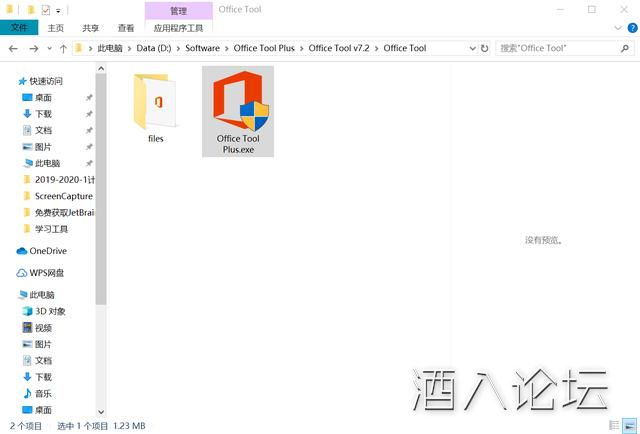This screenshot has width=640, height=434.
Task: Select the Office Tool Plus.exe icon
Action: click(238, 112)
